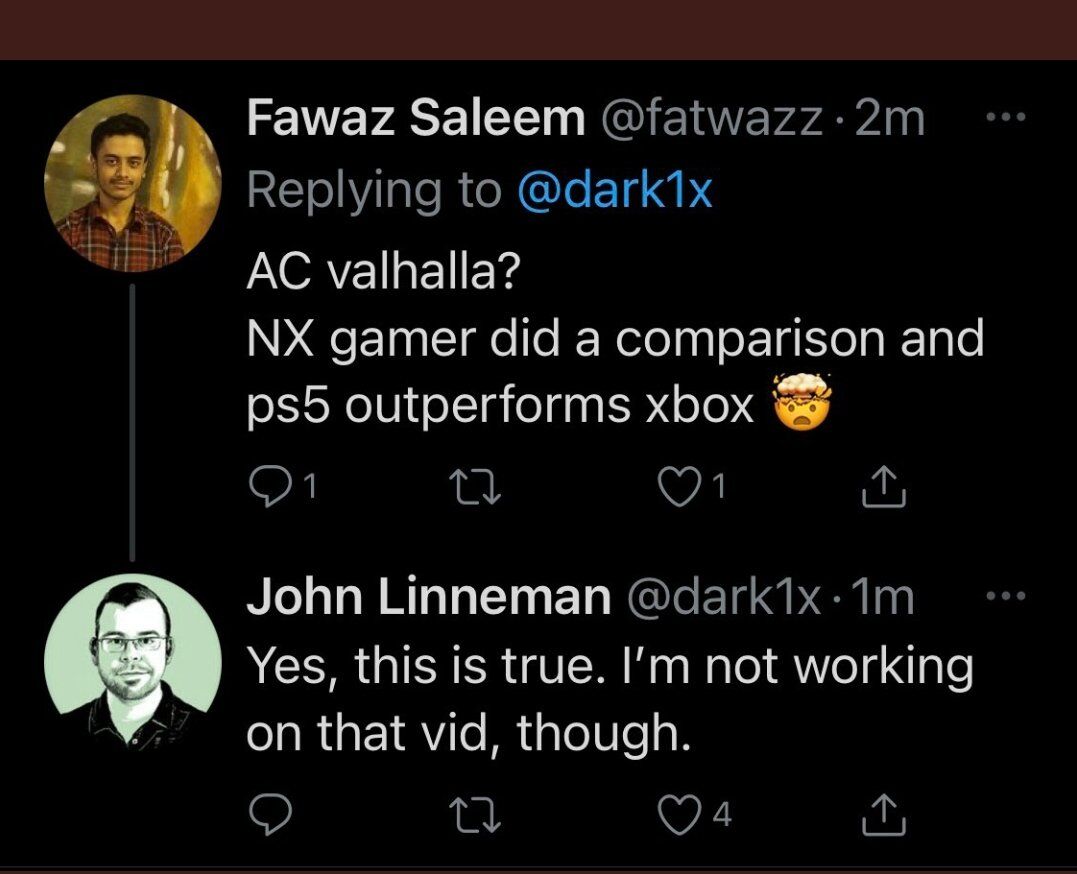Like Fawaz Saleem's tweet
Viewport: 1077px width, 874px height.
tap(679, 488)
